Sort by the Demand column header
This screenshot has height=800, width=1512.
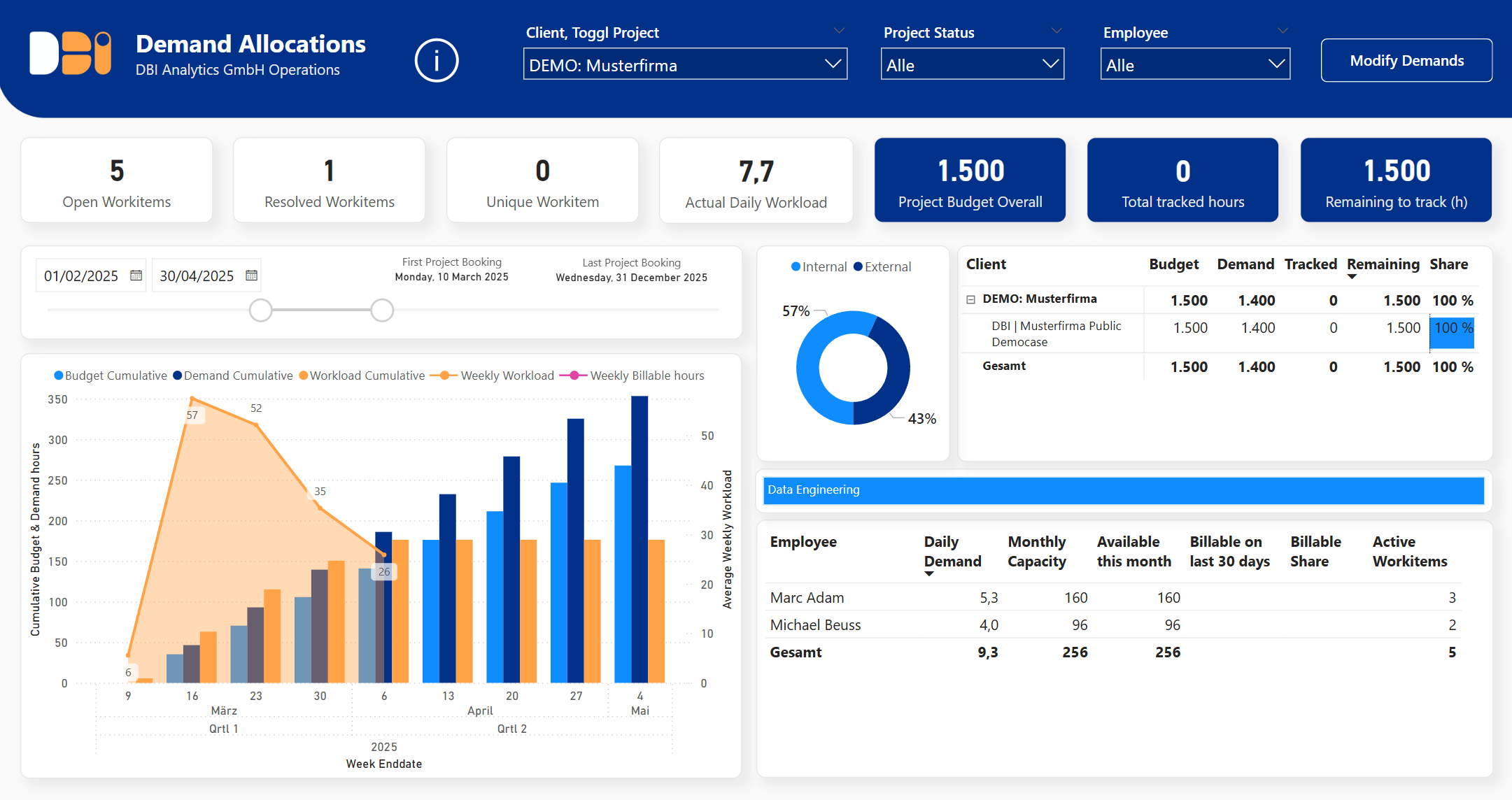(x=1245, y=264)
